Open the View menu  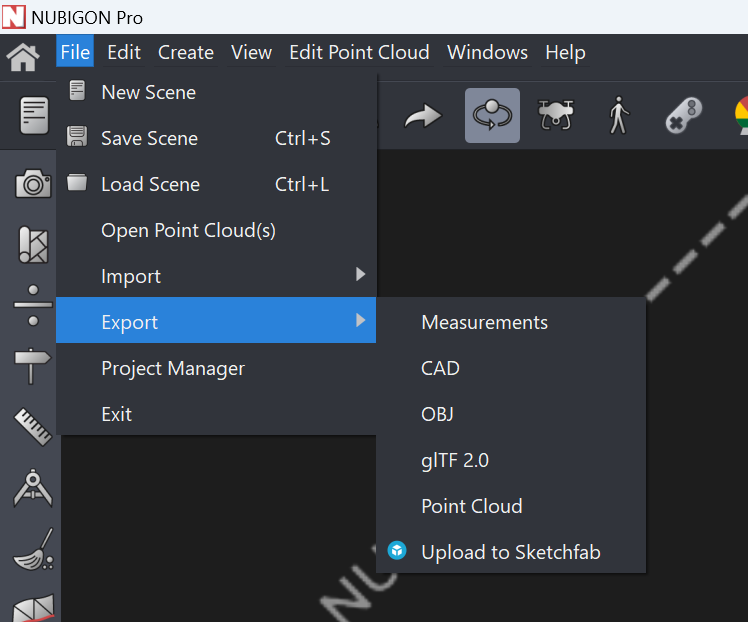point(251,52)
